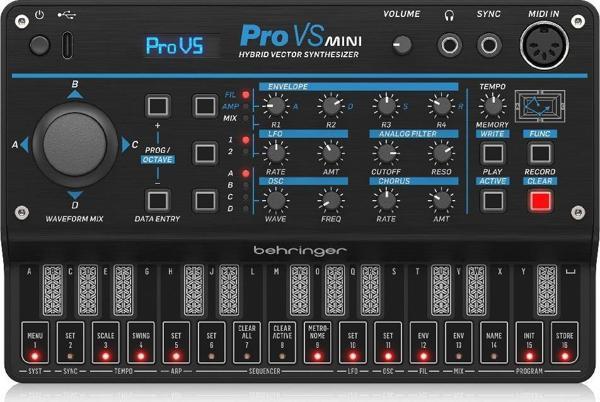This screenshot has height=402, width=600.
Task: Adjust the envelope R2 knob
Action: pyautogui.click(x=331, y=106)
